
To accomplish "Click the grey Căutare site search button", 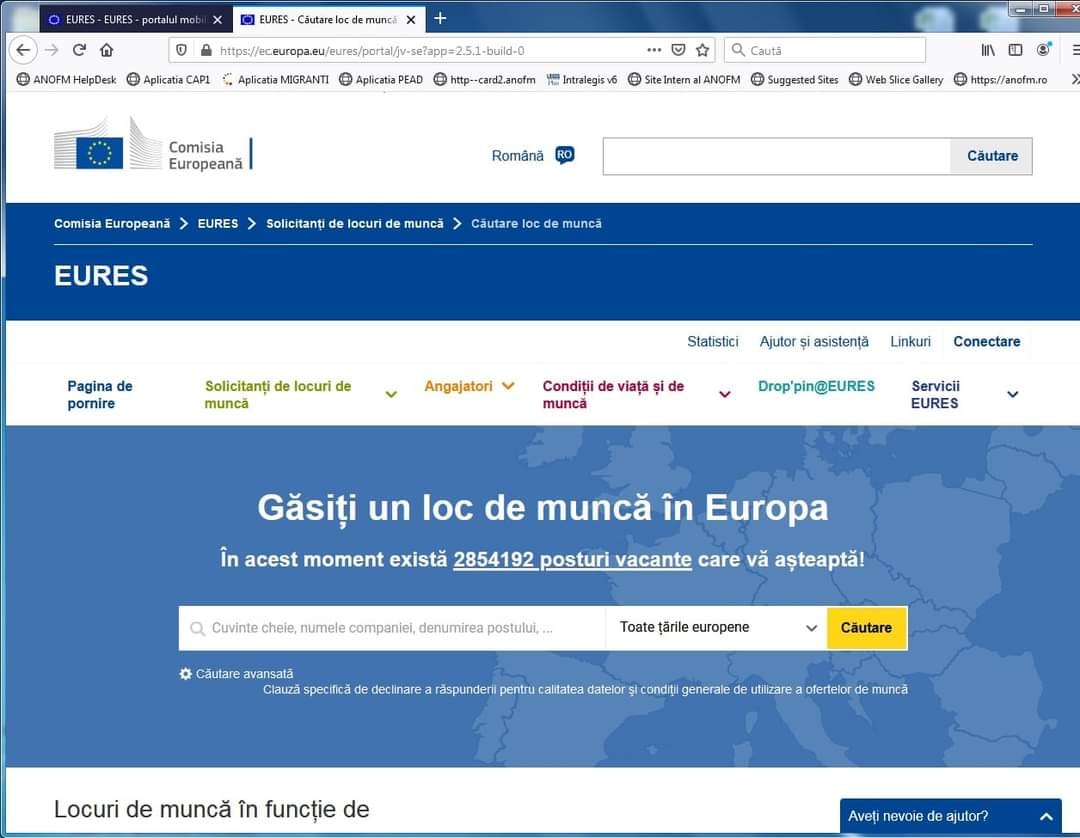I will (991, 156).
